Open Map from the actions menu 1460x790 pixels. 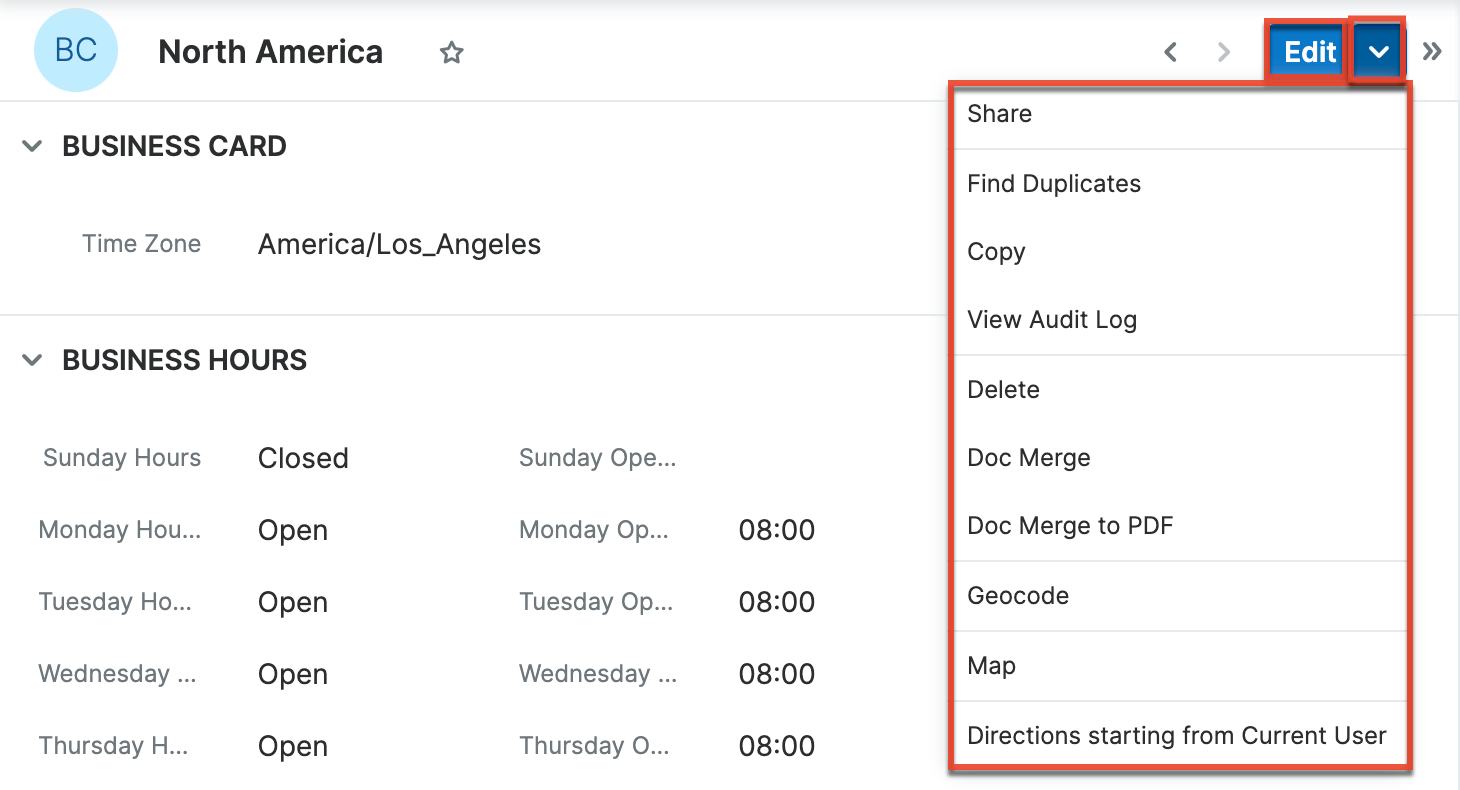click(x=991, y=666)
